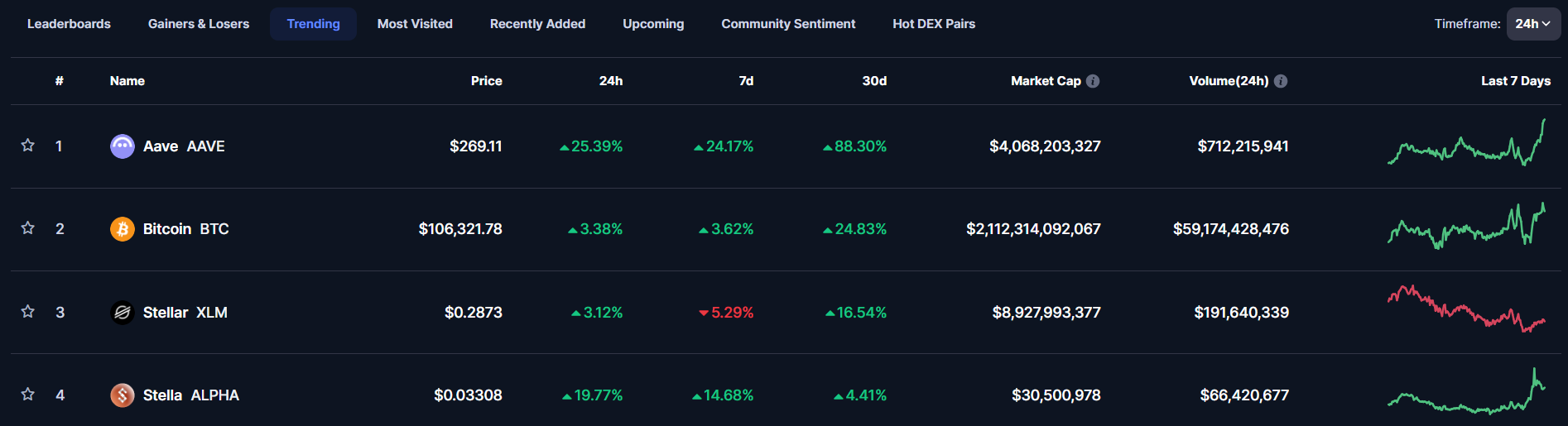
Task: Open Aave's 7-day sparkline chart
Action: point(1466,143)
